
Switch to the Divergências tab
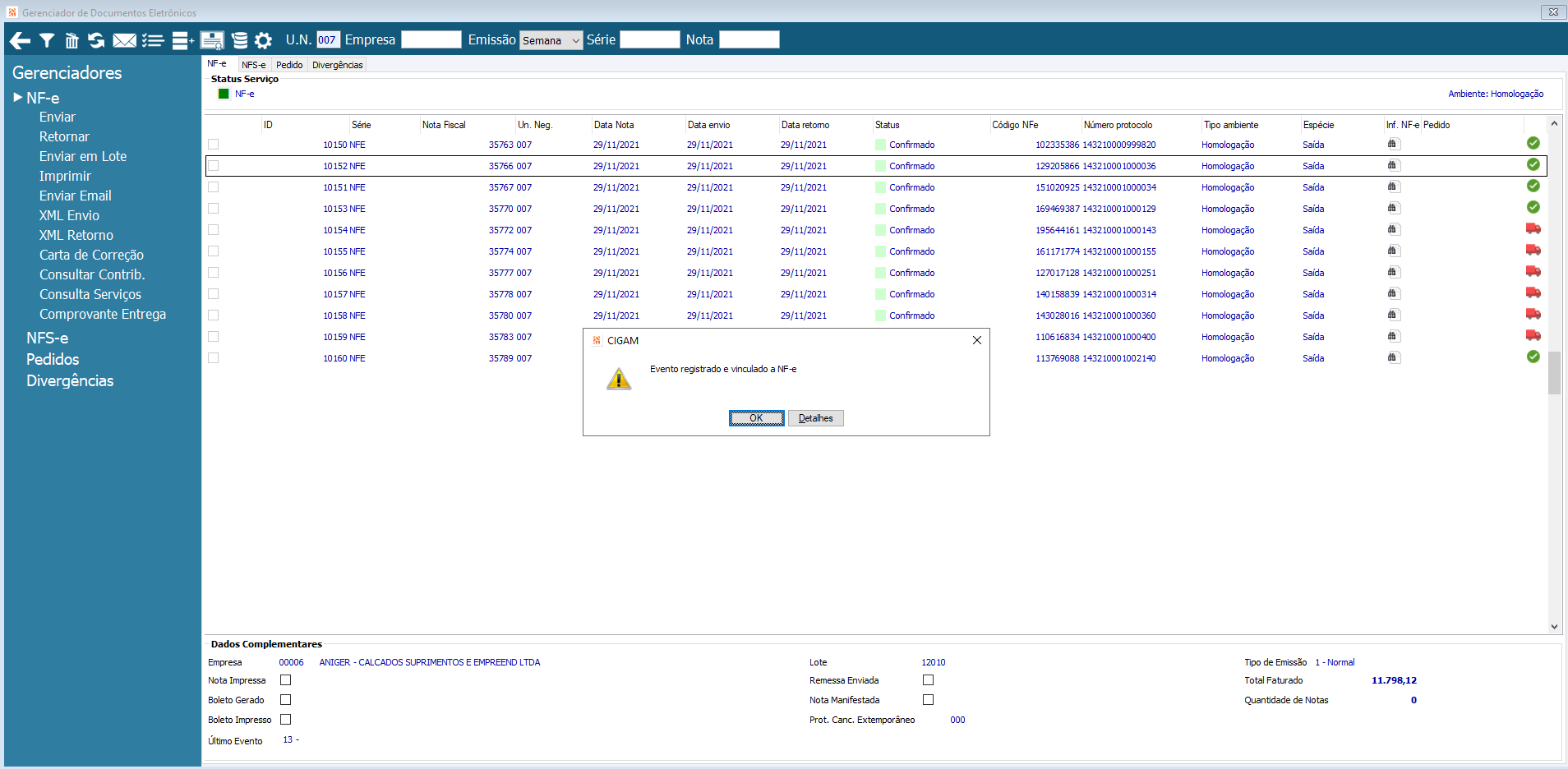pos(338,65)
